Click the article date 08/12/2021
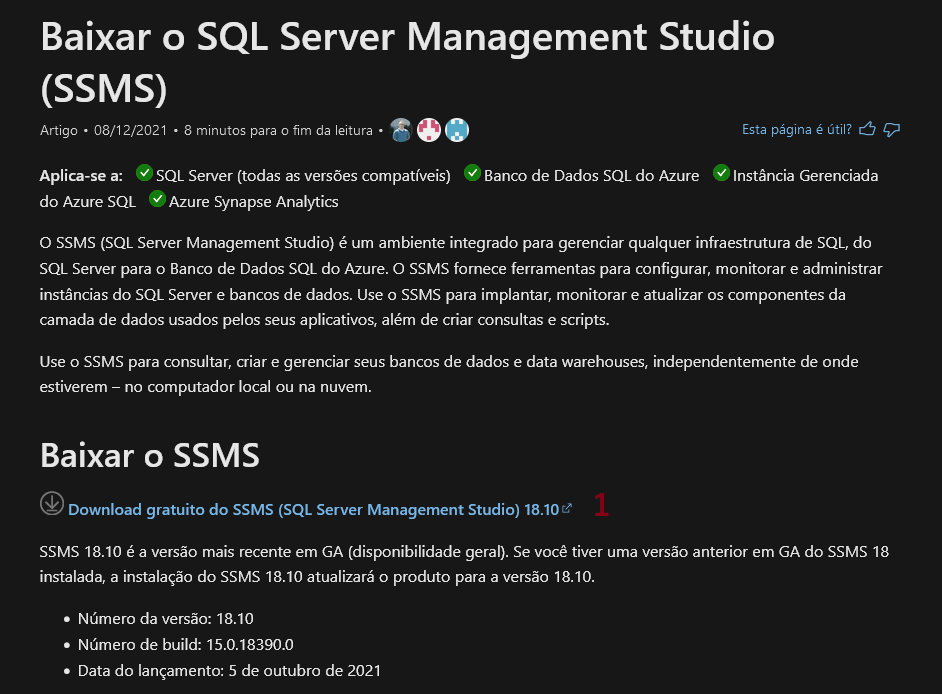 (x=130, y=130)
